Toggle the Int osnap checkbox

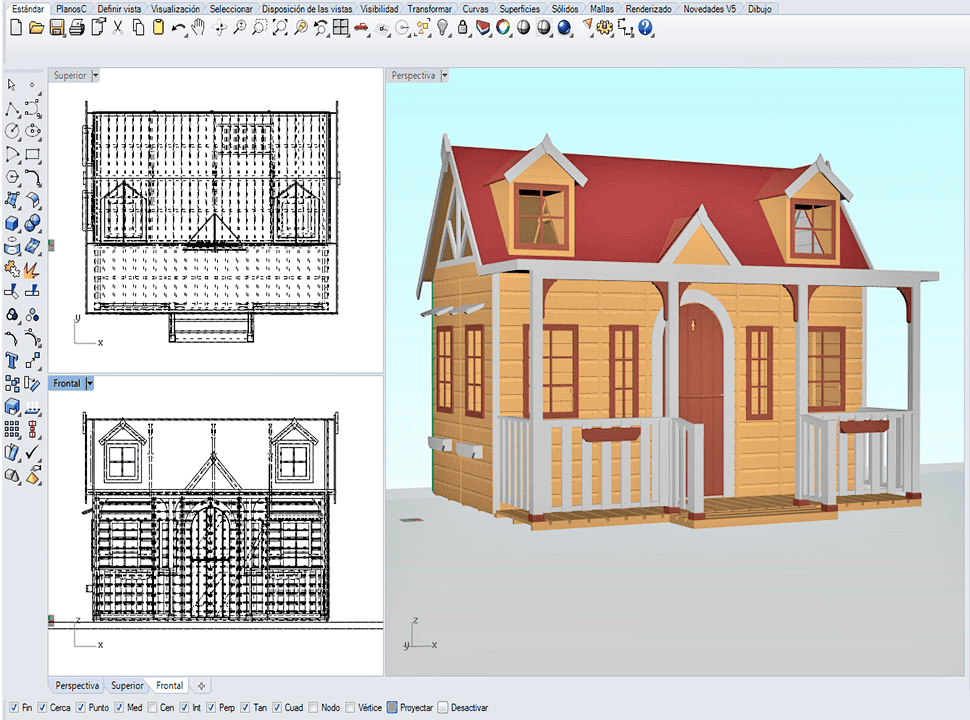click(x=184, y=708)
